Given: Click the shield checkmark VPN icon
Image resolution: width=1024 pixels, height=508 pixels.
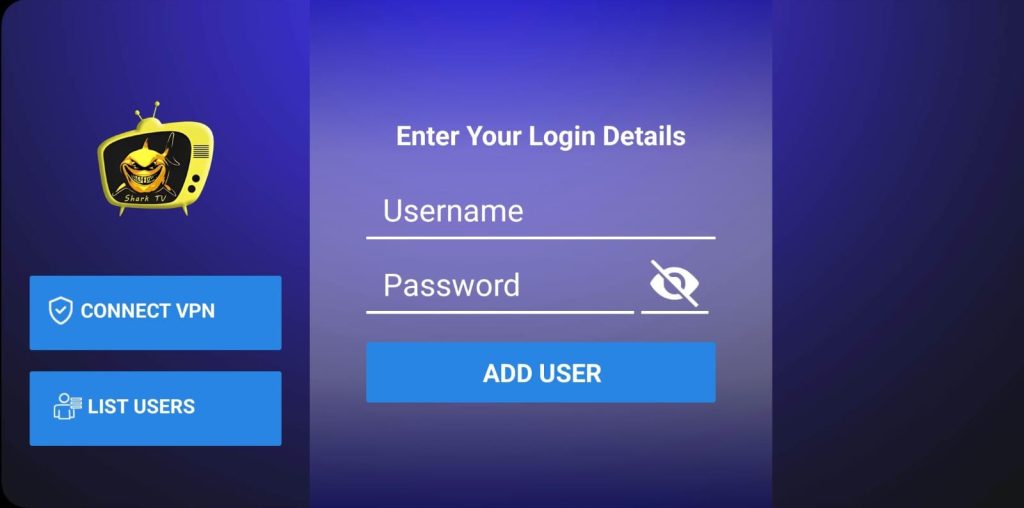Looking at the screenshot, I should 61,311.
